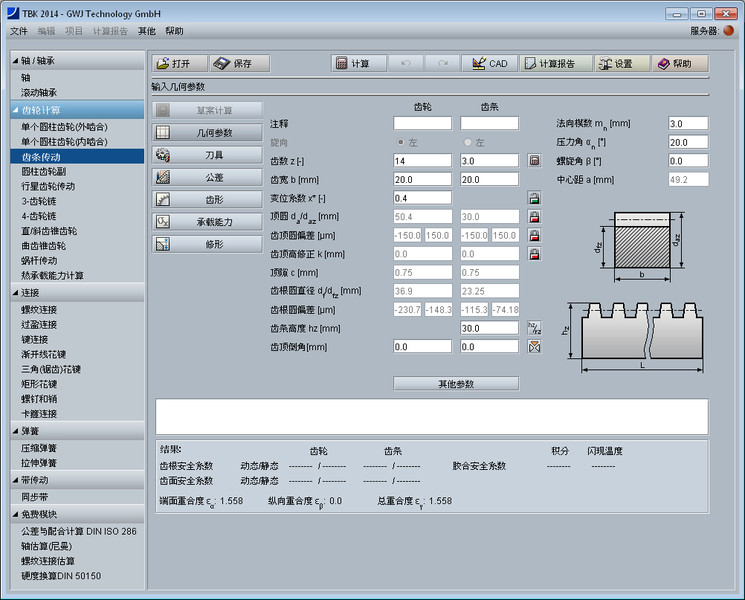This screenshot has height=600, width=745.
Task: Switch to the 承载能力 input page
Action: (208, 221)
